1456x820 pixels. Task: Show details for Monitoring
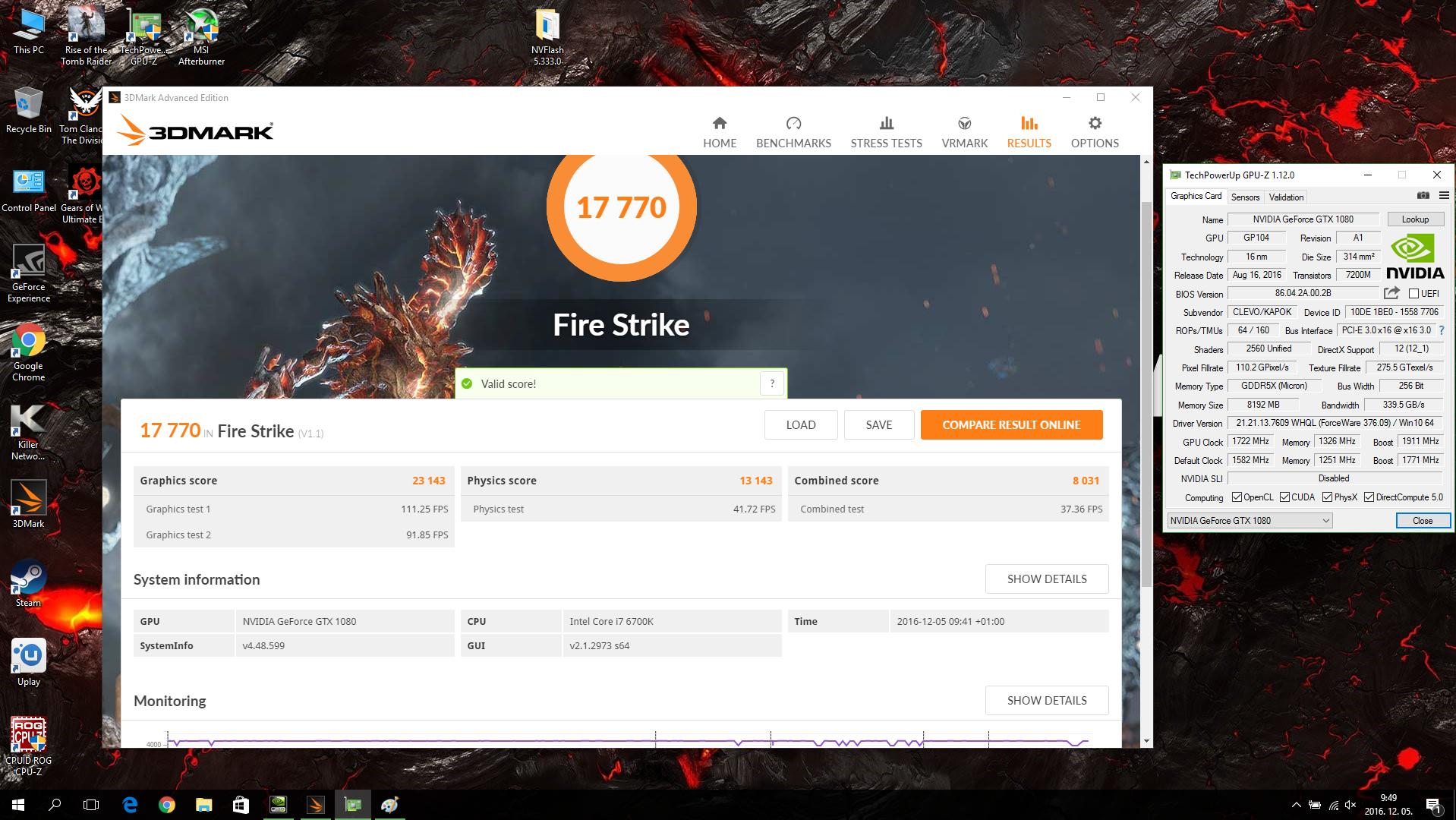1047,700
